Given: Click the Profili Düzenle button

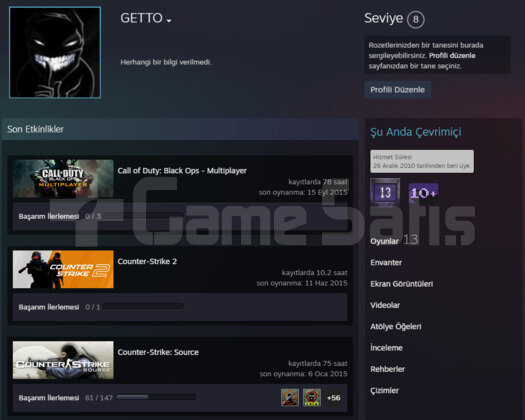Looking at the screenshot, I should coord(397,90).
